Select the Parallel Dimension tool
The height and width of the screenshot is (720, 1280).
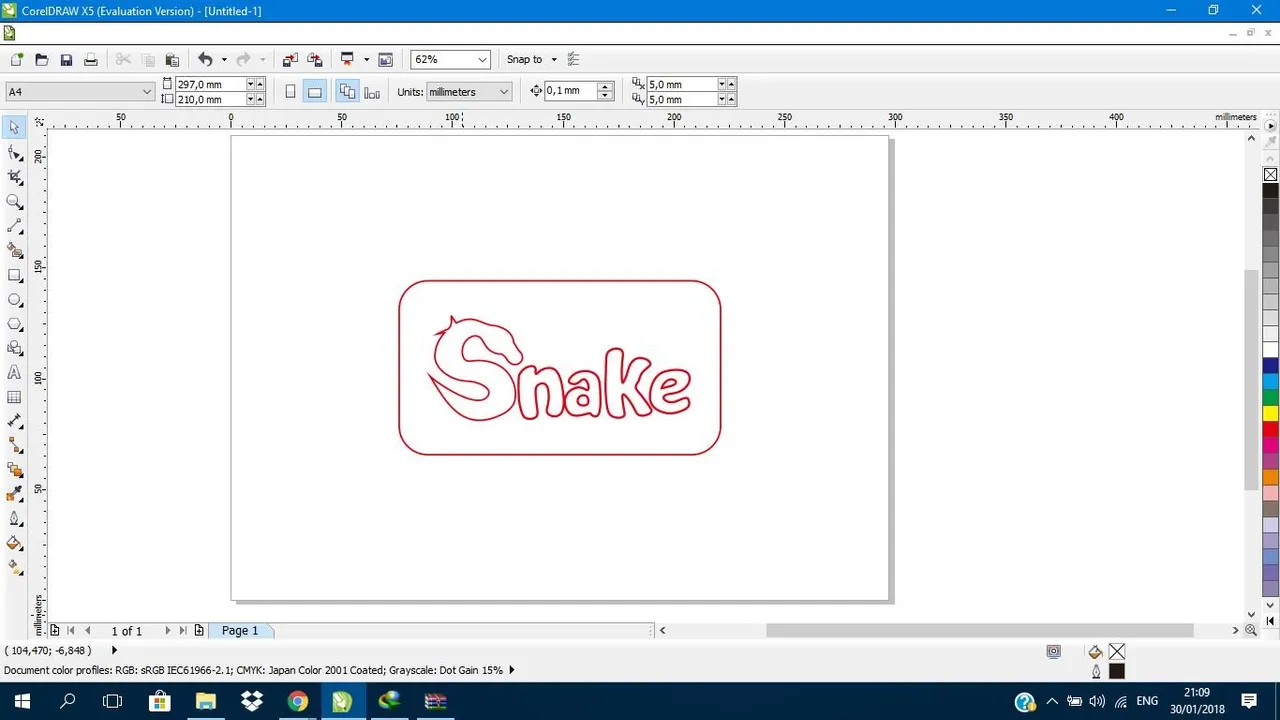click(x=14, y=421)
